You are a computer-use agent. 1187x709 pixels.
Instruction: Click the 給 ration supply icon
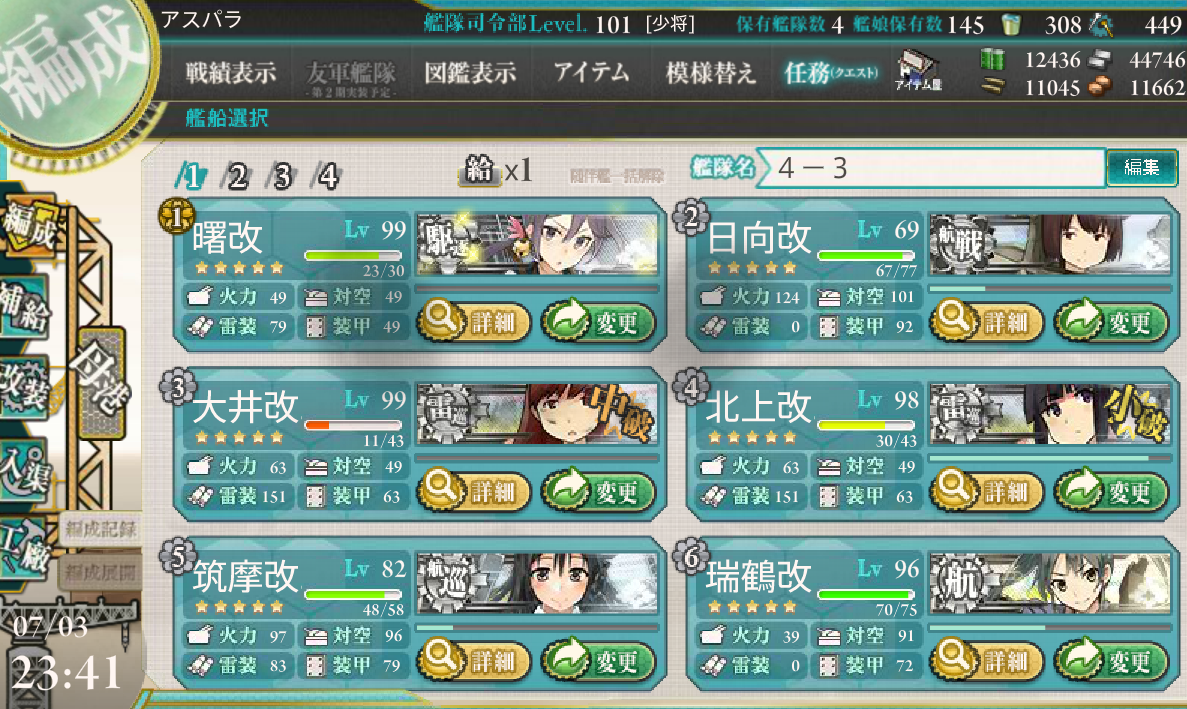click(x=479, y=170)
